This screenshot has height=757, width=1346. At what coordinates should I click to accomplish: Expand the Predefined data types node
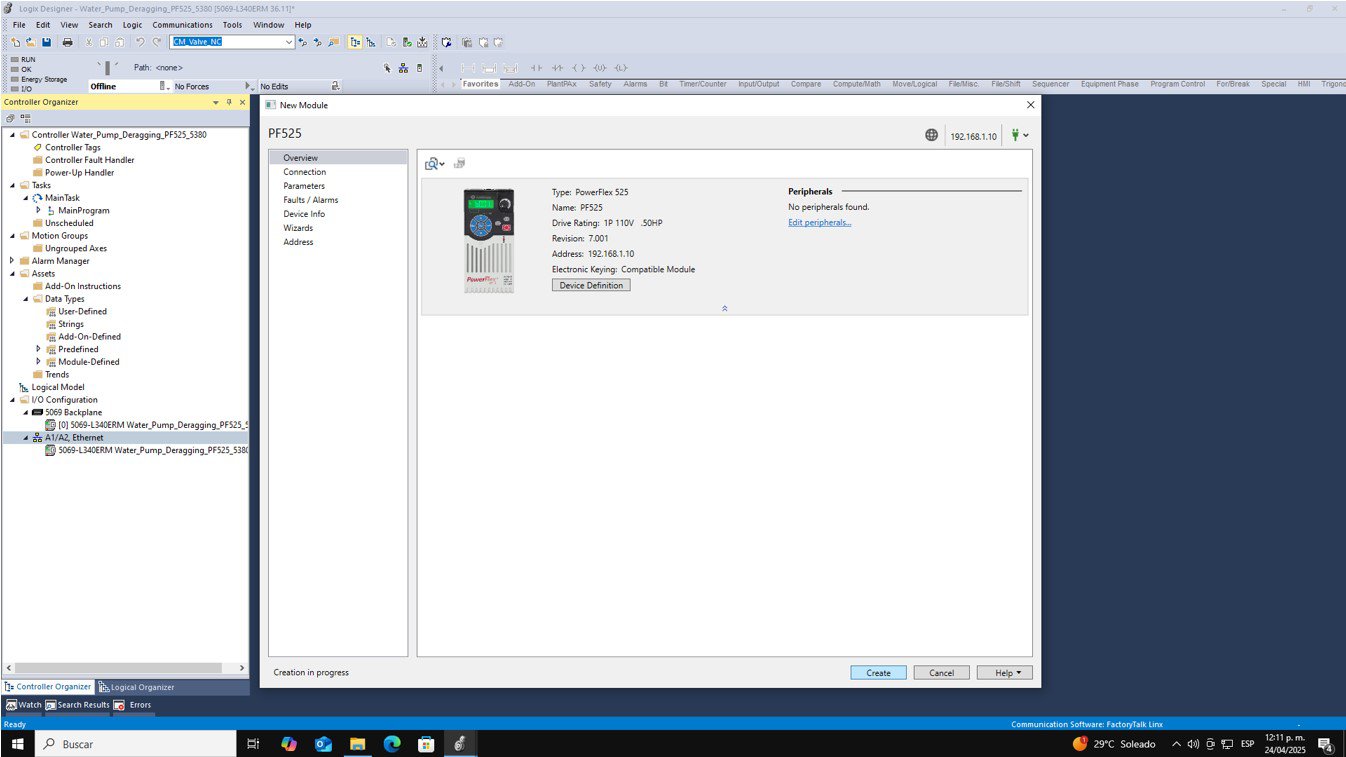click(x=38, y=349)
